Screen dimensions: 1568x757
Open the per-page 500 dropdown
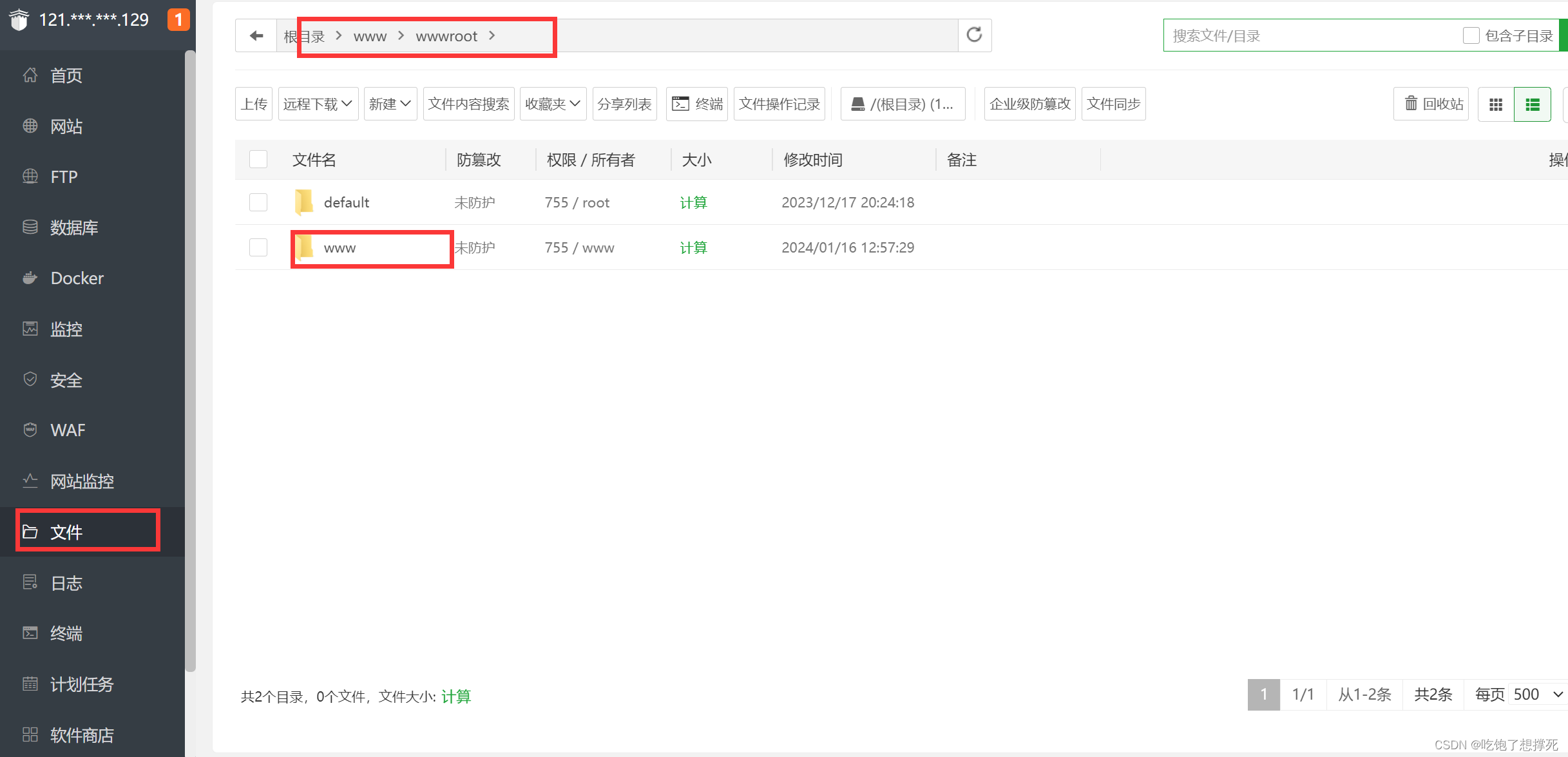[1538, 695]
